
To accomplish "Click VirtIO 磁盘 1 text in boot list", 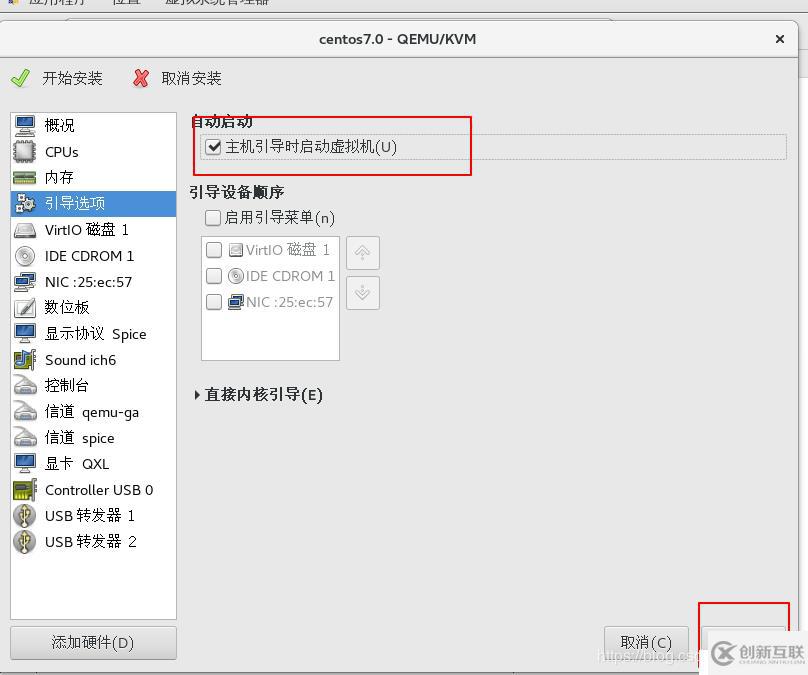I will (288, 250).
